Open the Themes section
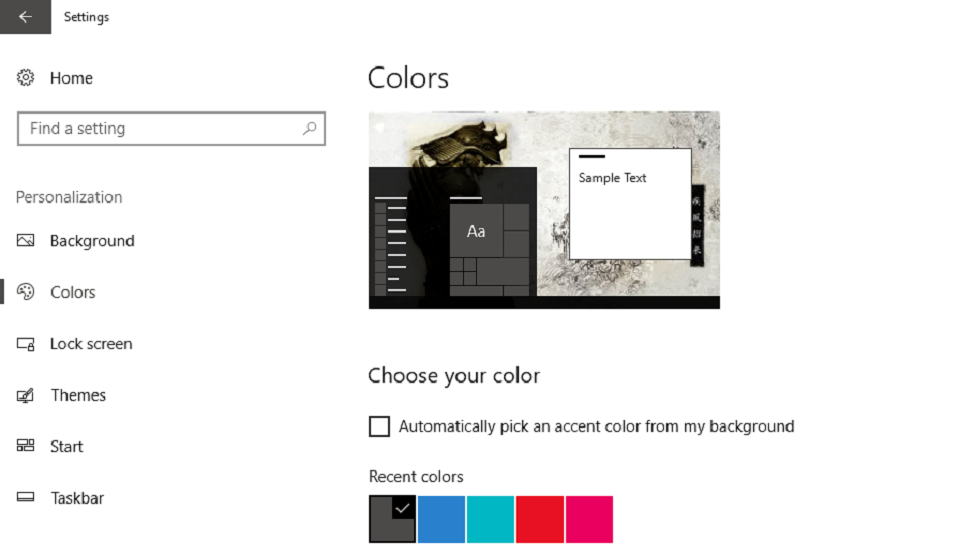Image resolution: width=960 pixels, height=555 pixels. coord(78,395)
